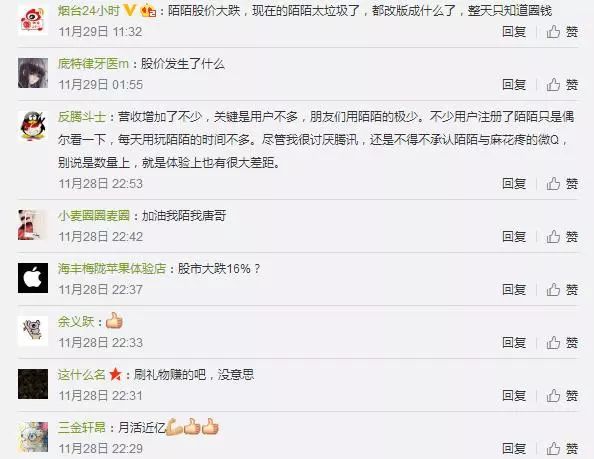Reply to 三金轩昂's comment
This screenshot has width=594, height=459.
514,449
